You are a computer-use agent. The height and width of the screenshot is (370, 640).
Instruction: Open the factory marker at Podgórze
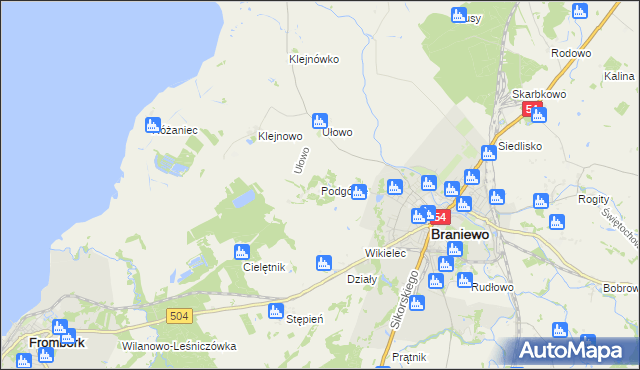359,192
